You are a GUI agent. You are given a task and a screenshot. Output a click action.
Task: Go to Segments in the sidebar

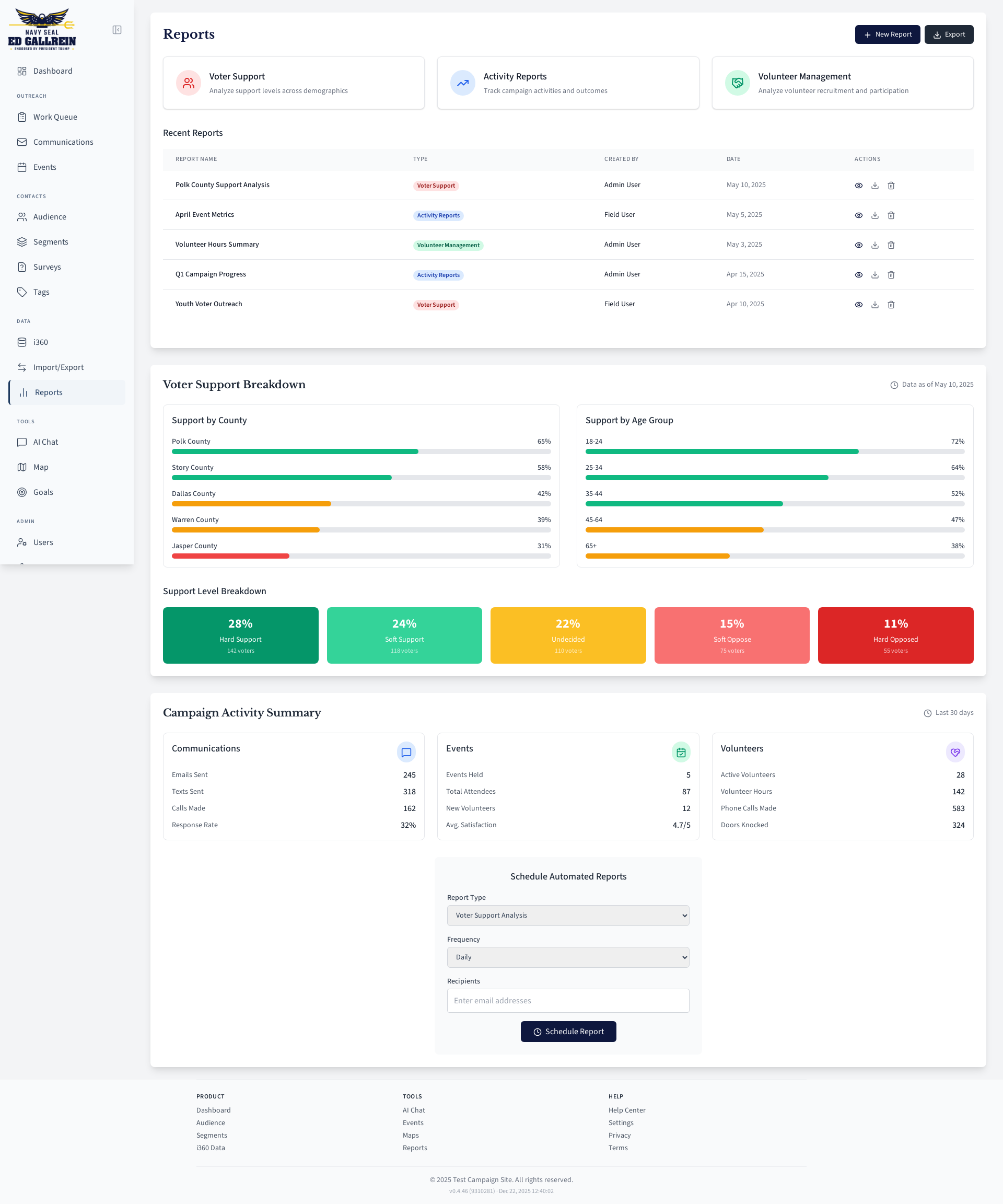click(51, 242)
